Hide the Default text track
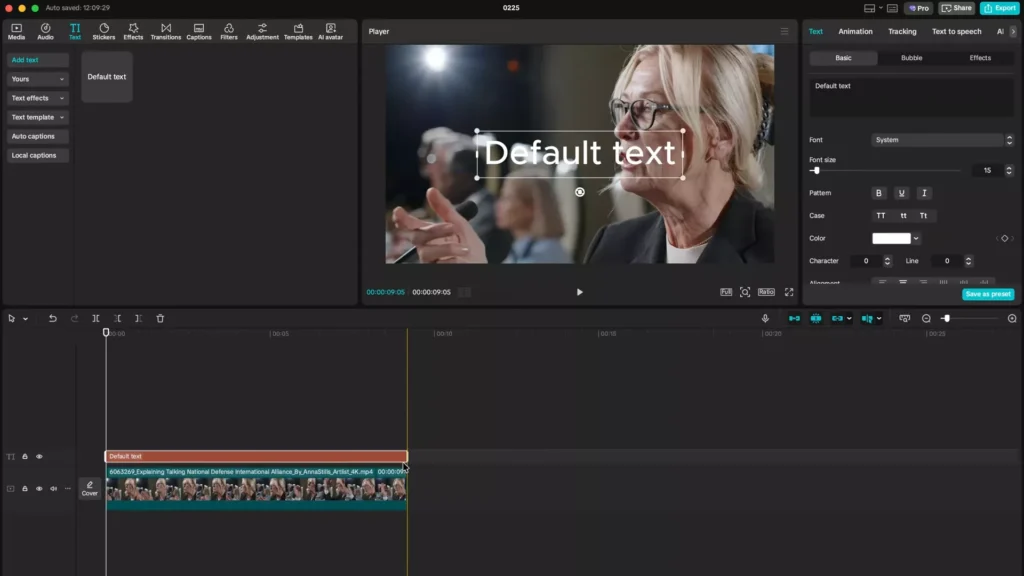Image resolution: width=1024 pixels, height=576 pixels. (38, 456)
